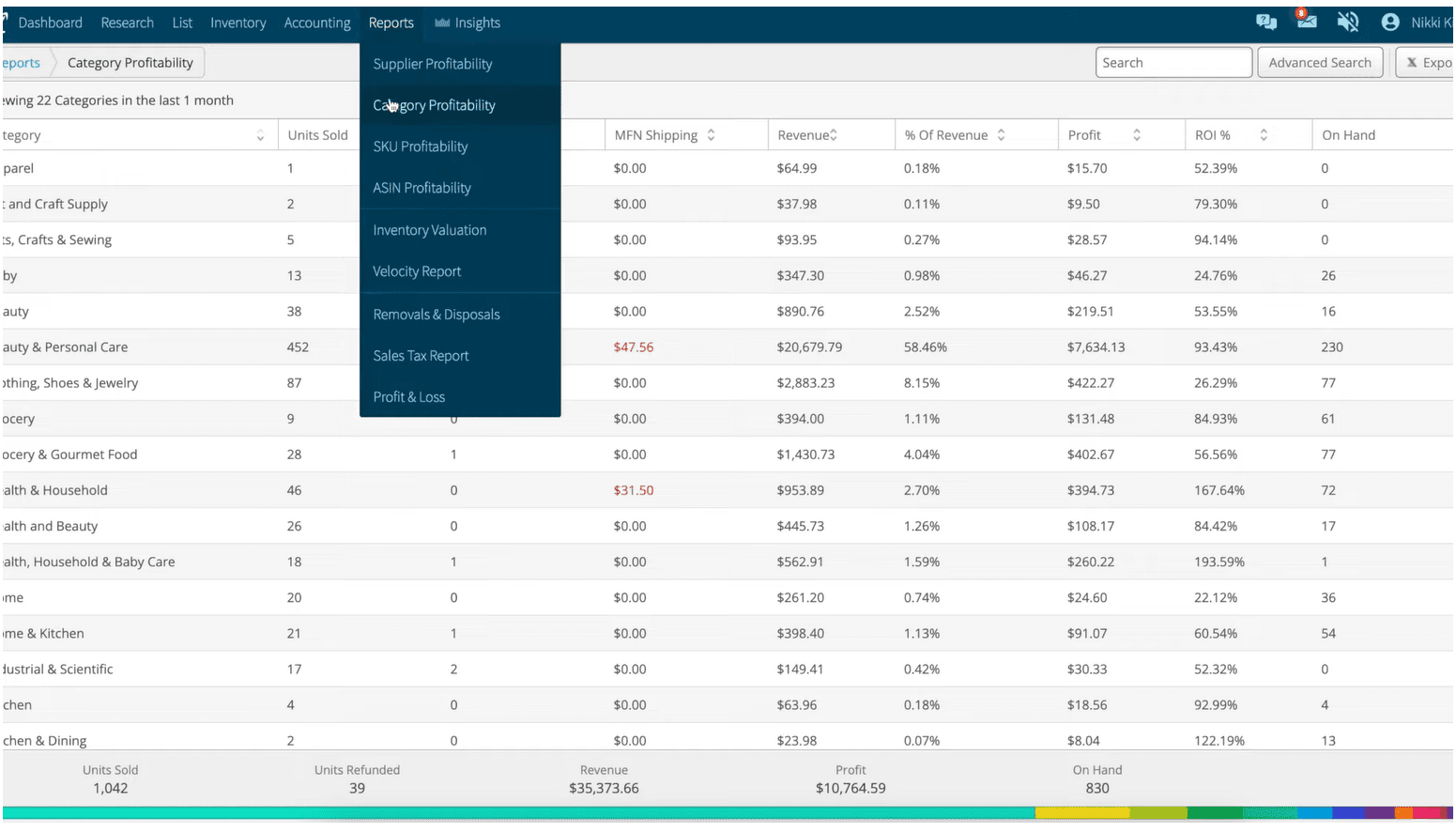This screenshot has width=1456, height=832.
Task: Open the user profile avatar icon
Action: (1389, 22)
